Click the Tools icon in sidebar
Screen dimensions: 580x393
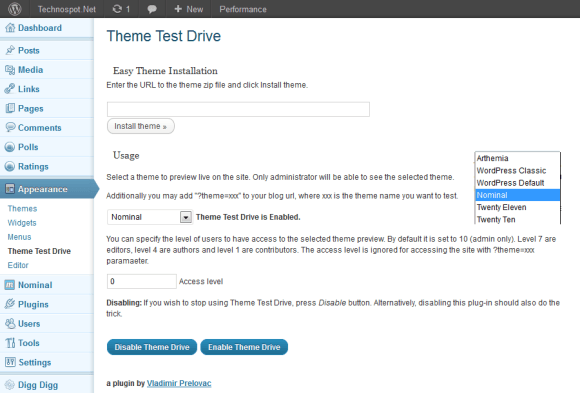point(10,343)
